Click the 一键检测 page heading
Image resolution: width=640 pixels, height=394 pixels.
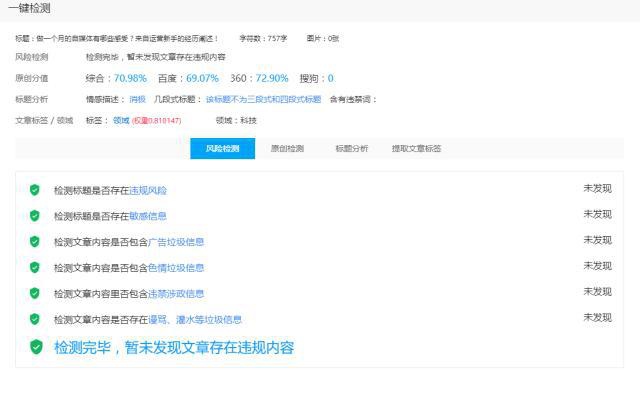coord(29,8)
